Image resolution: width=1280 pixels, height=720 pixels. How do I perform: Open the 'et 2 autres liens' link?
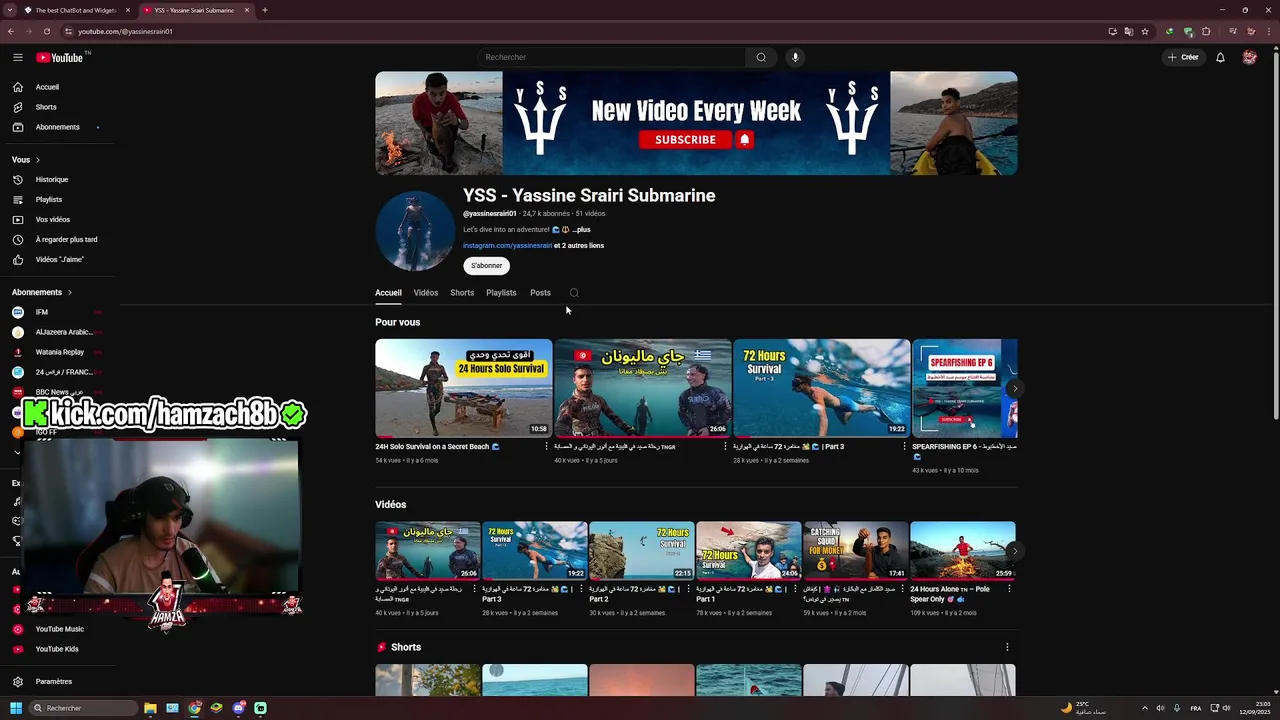tap(579, 245)
